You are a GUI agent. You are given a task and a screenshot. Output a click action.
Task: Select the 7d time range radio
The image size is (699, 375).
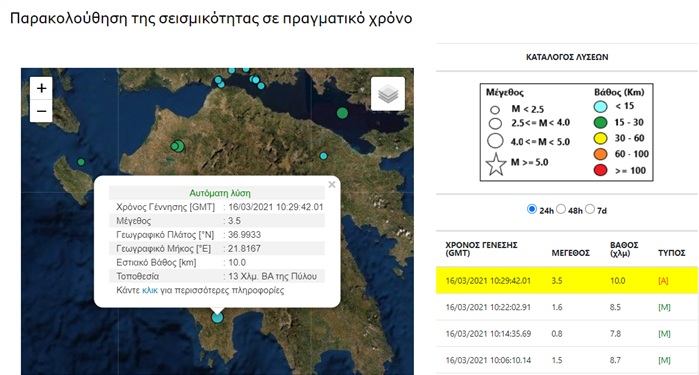[x=590, y=209]
